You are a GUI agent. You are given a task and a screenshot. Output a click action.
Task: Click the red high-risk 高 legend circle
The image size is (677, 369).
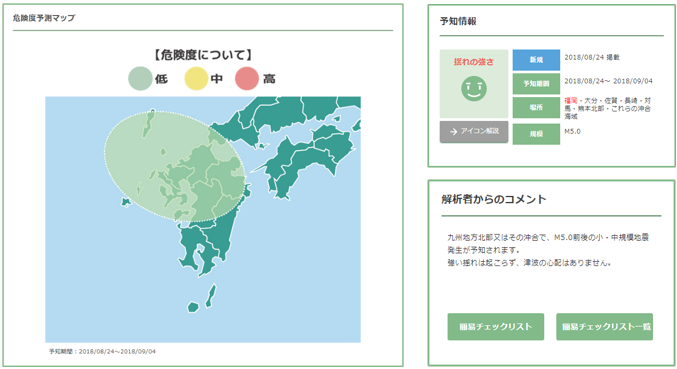(x=247, y=79)
